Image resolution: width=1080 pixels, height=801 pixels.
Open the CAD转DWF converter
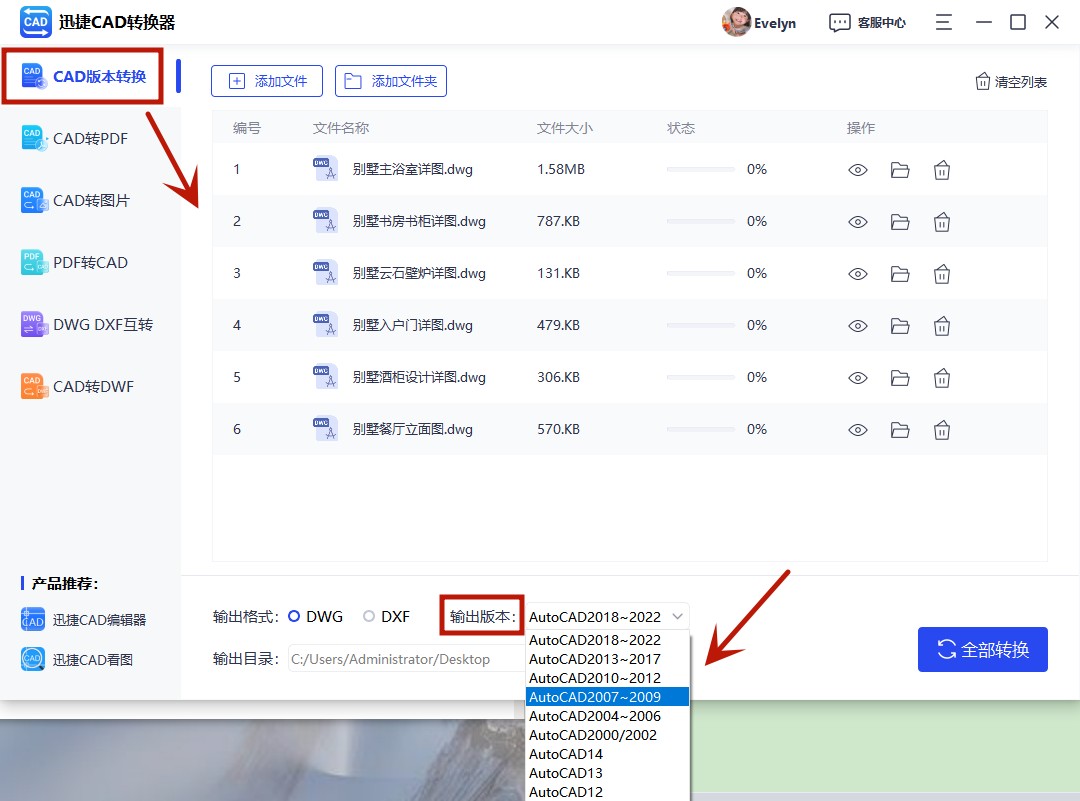tap(88, 386)
